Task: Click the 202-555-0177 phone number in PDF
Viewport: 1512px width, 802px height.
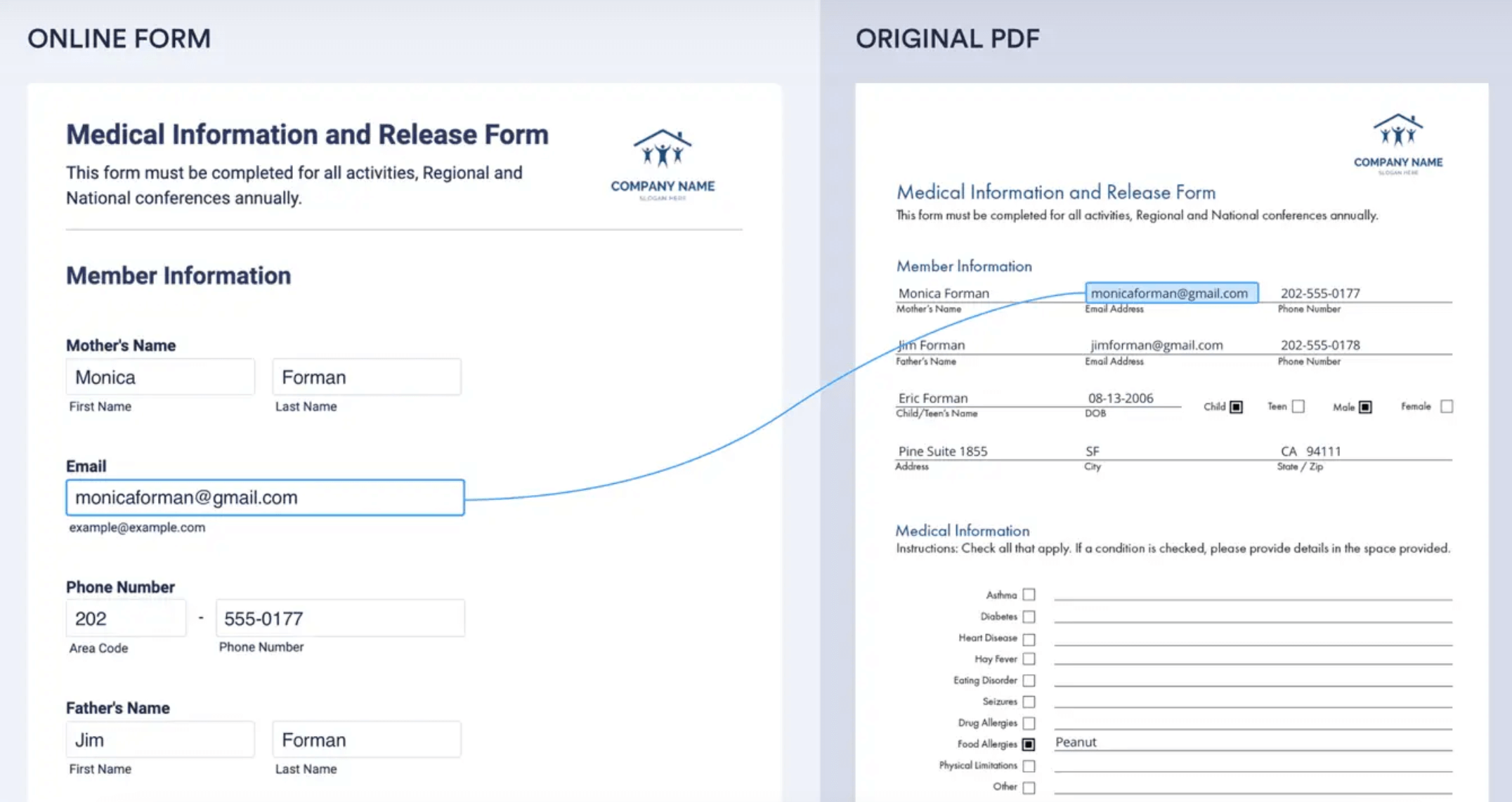Action: [x=1320, y=294]
